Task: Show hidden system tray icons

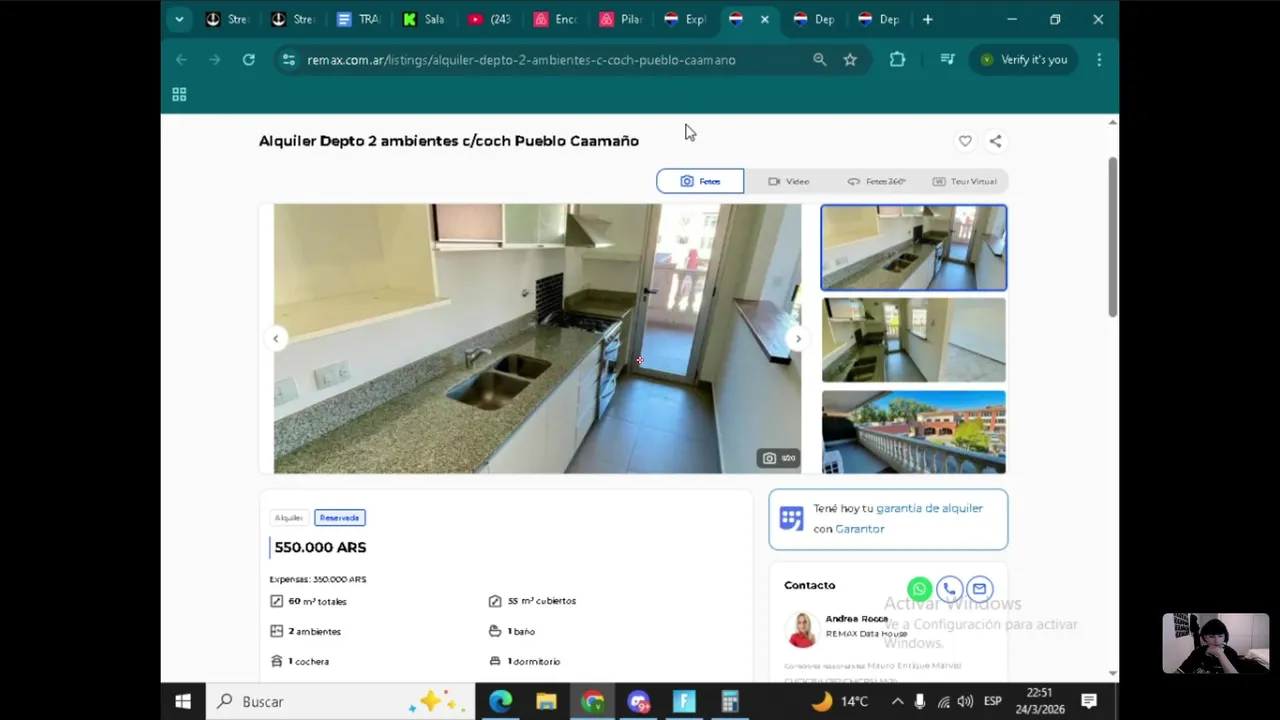Action: (x=897, y=701)
